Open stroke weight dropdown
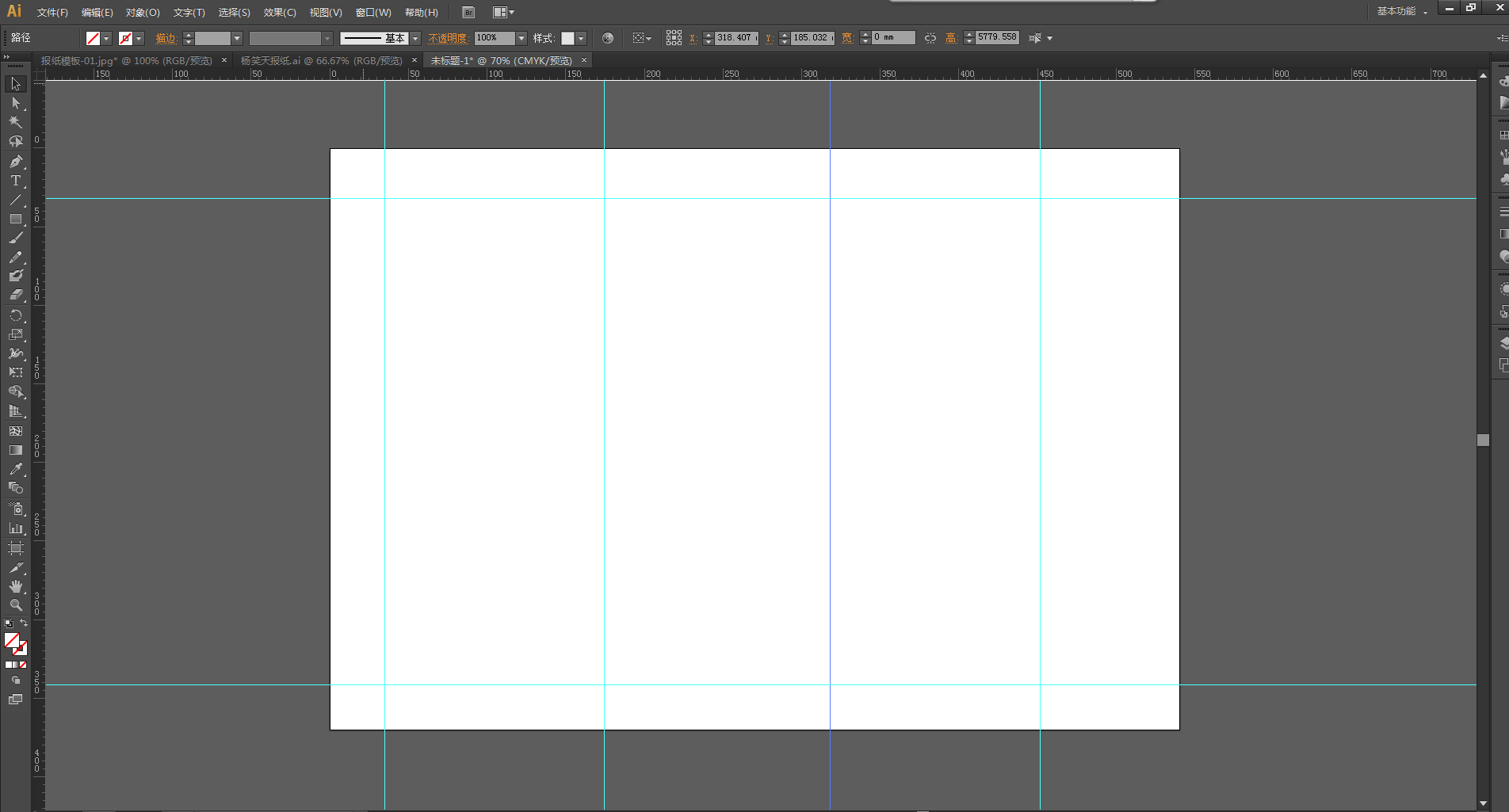Image resolution: width=1509 pixels, height=812 pixels. [x=237, y=38]
